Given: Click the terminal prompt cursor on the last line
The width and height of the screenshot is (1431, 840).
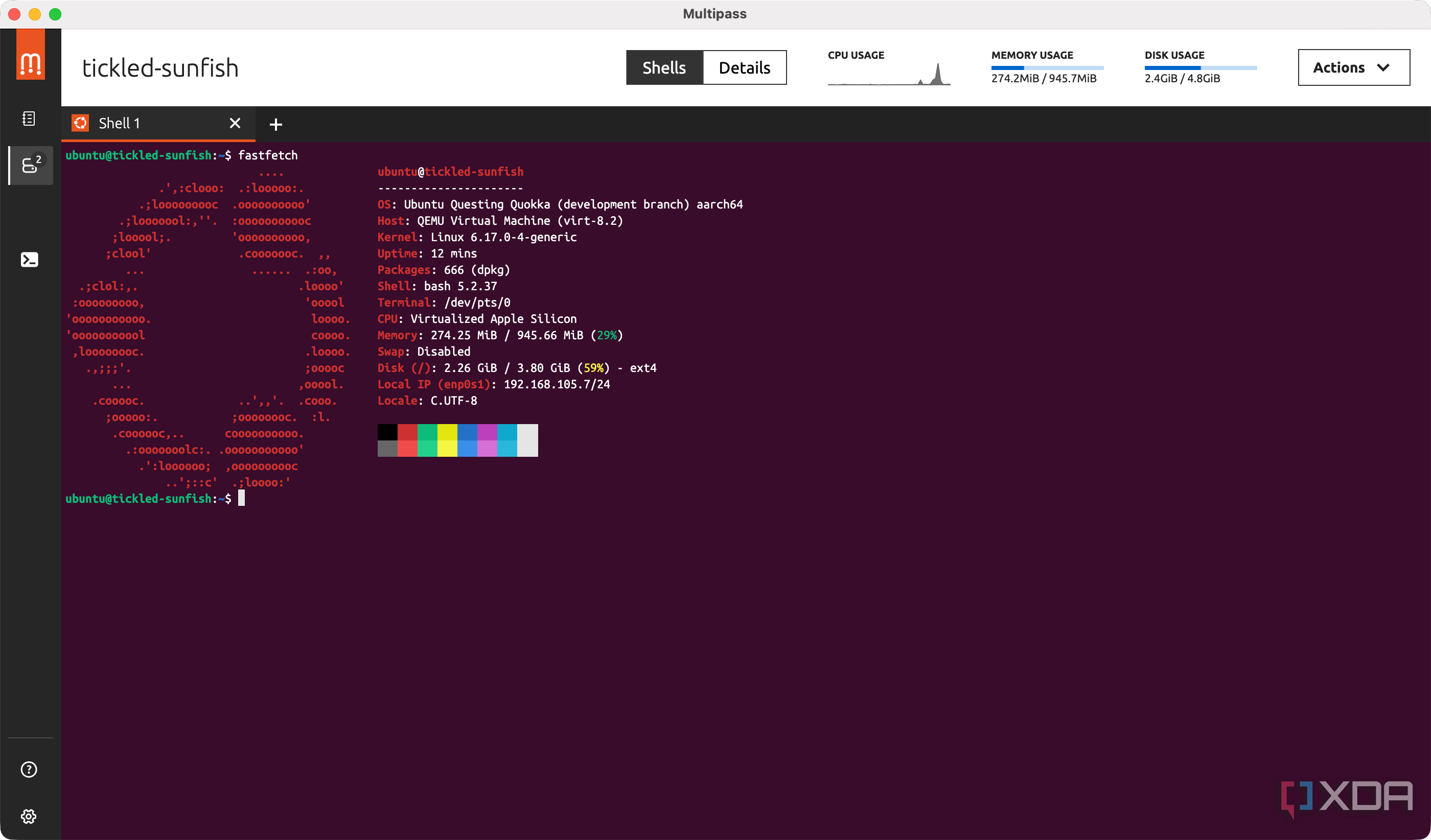Looking at the screenshot, I should 241,498.
